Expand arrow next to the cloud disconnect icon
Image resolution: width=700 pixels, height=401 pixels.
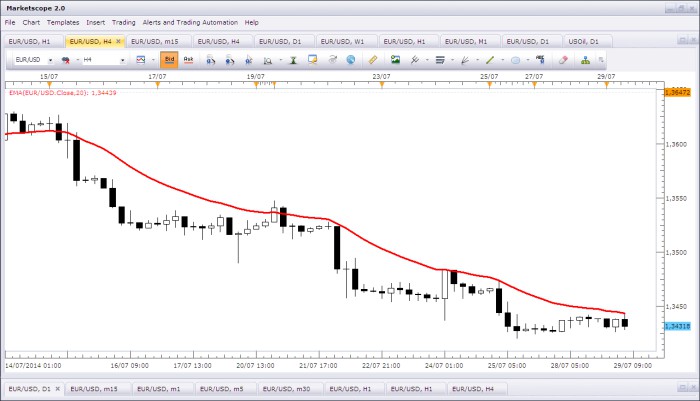point(78,60)
